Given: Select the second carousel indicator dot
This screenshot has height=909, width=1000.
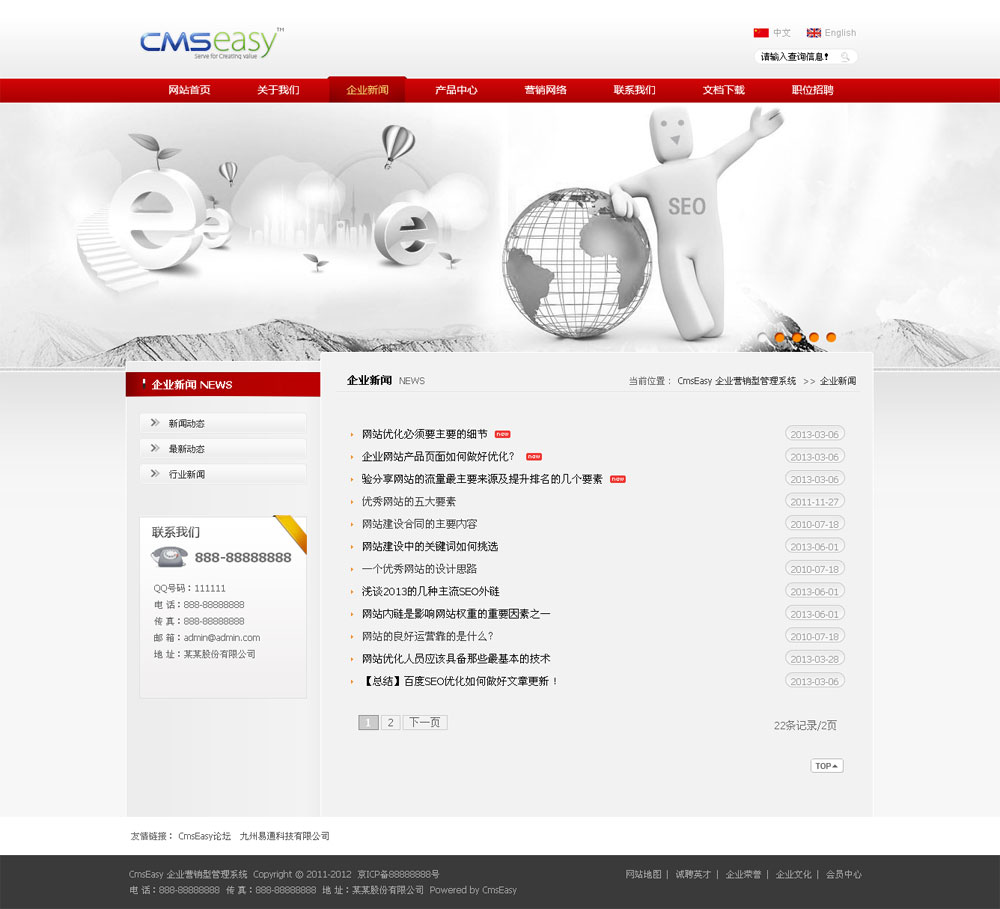Looking at the screenshot, I should [779, 338].
